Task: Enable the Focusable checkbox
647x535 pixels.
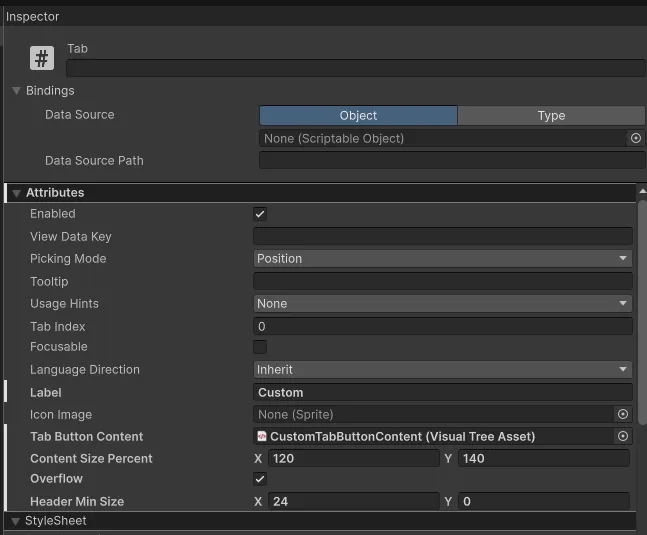Action: tap(260, 347)
